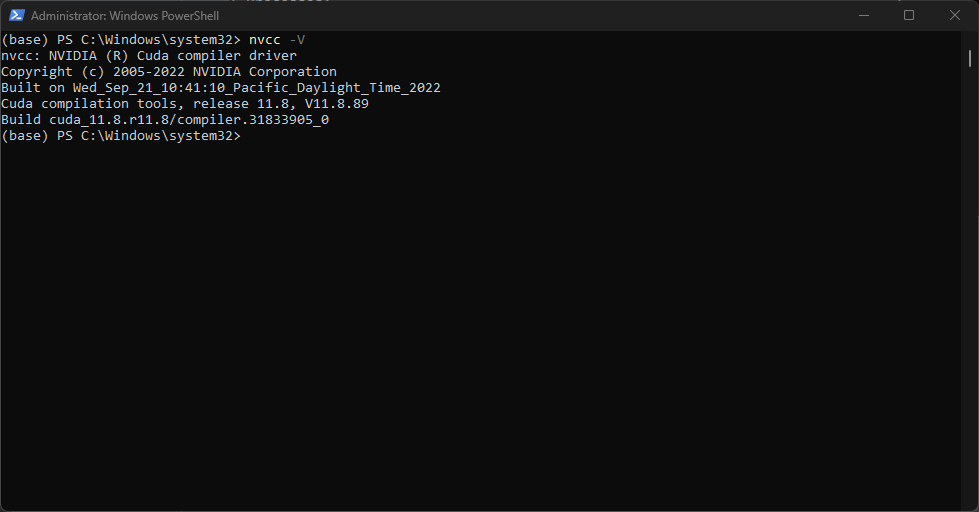Click the V11.8.89 version number

pos(337,104)
